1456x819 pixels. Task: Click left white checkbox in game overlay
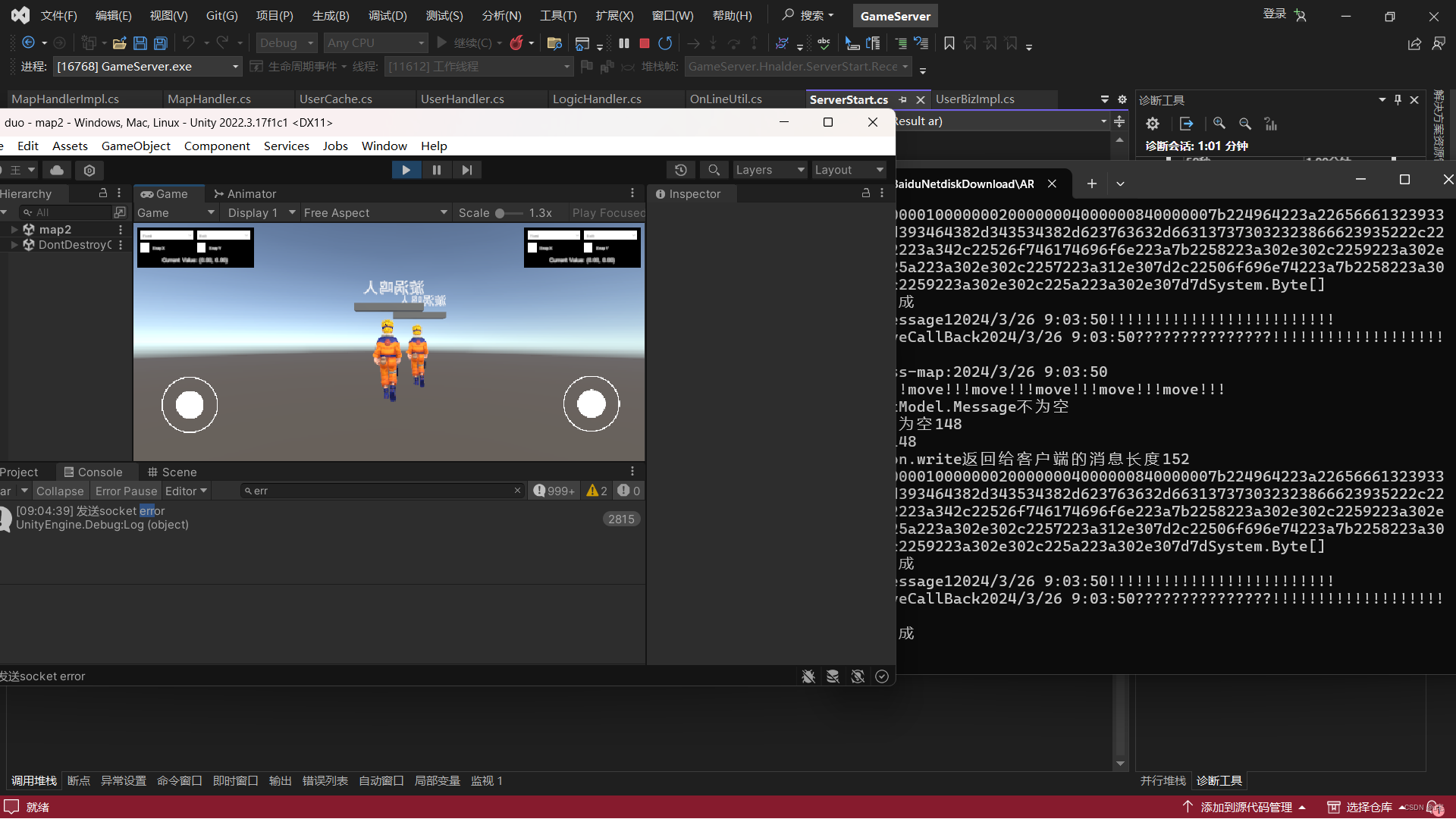click(x=145, y=247)
